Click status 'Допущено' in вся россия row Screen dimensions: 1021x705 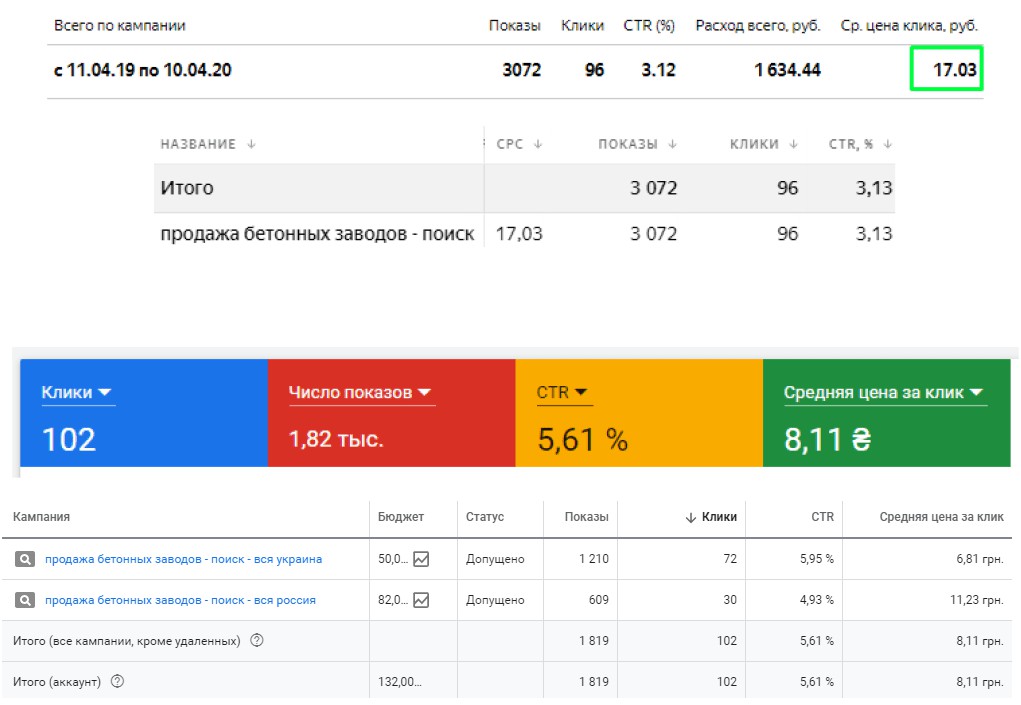pyautogui.click(x=495, y=600)
